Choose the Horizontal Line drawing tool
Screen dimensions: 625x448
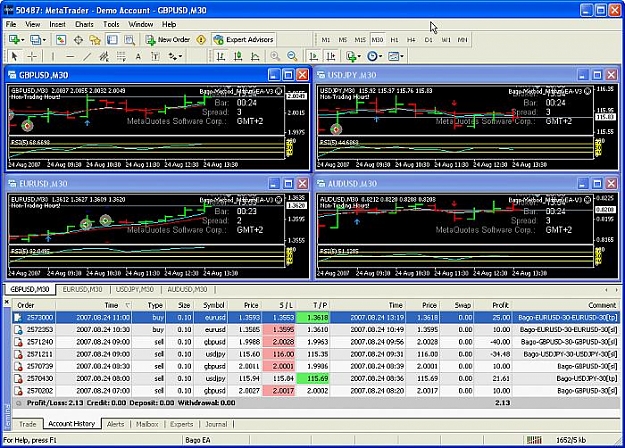(70, 56)
